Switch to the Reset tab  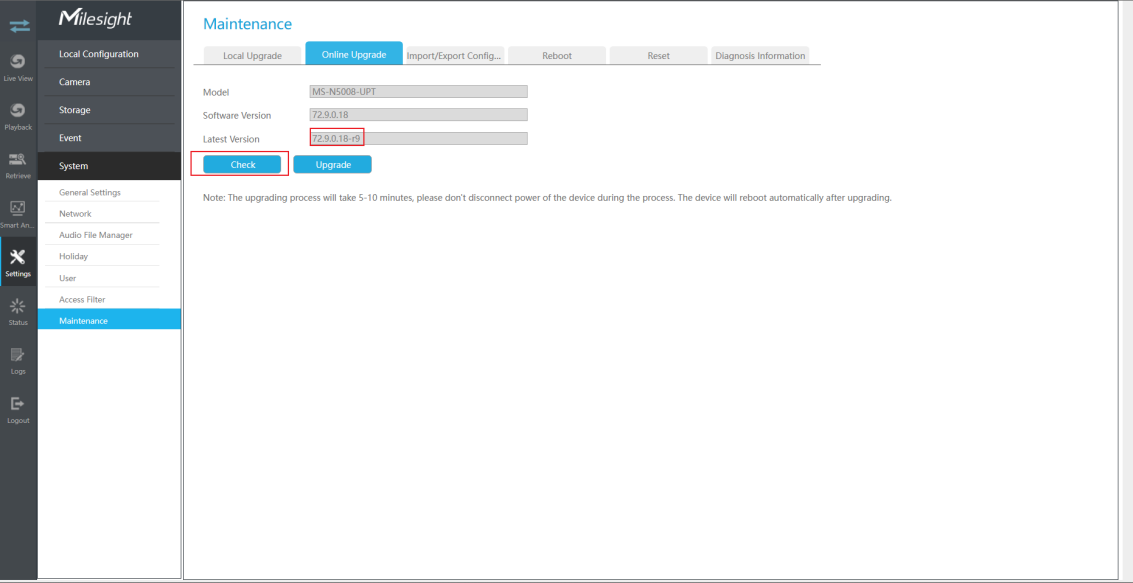point(658,56)
